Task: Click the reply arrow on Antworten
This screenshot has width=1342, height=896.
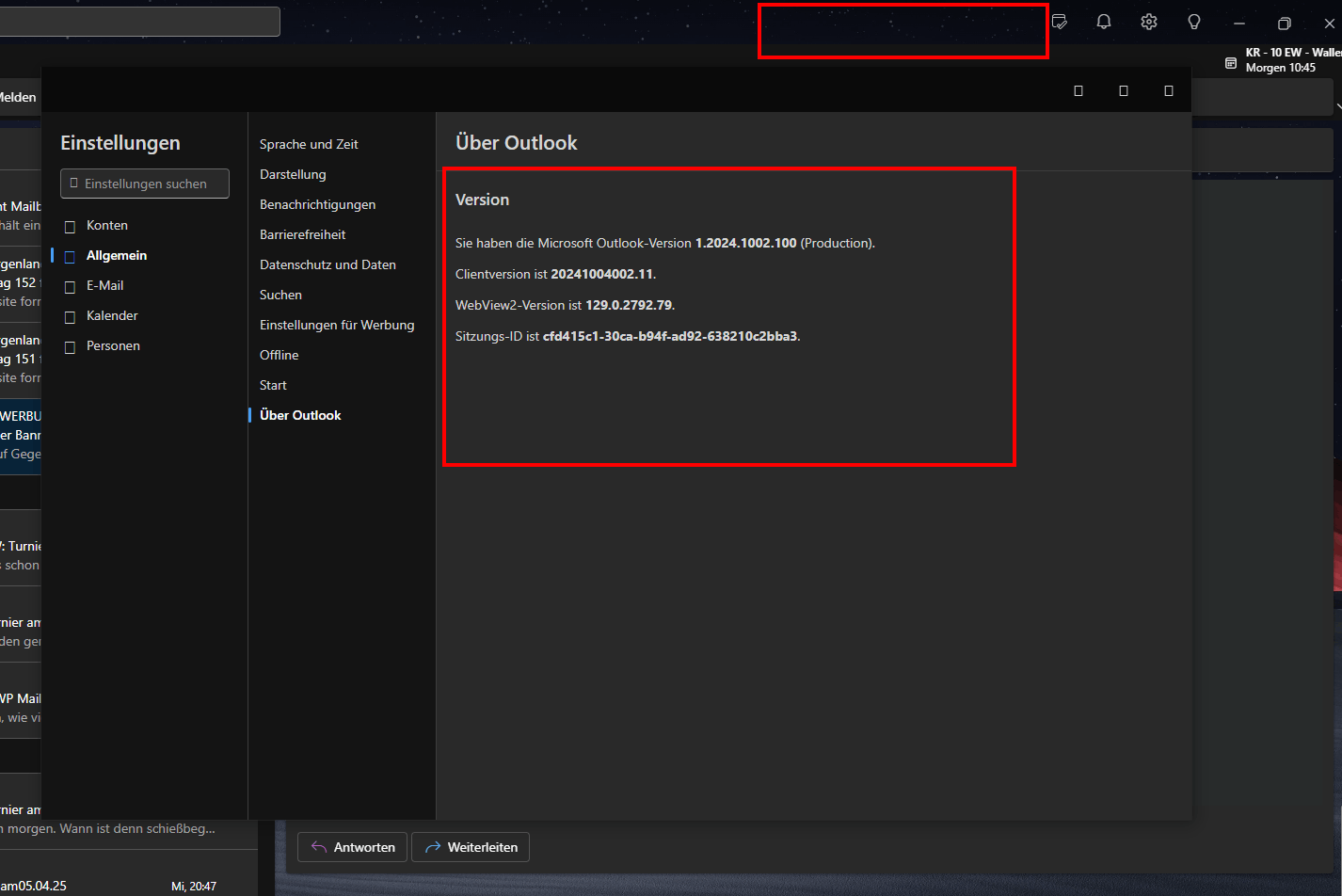Action: coord(319,847)
